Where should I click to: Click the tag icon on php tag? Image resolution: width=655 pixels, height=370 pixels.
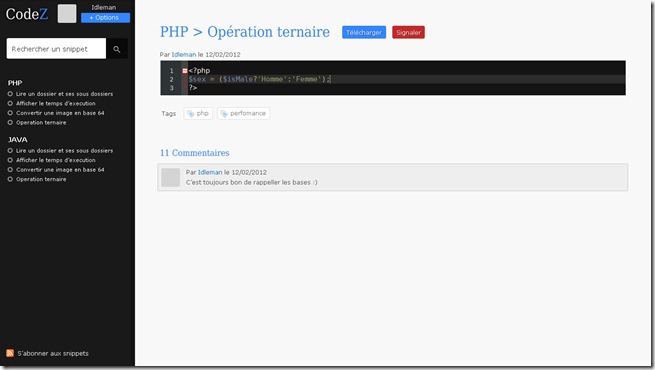[x=190, y=114]
